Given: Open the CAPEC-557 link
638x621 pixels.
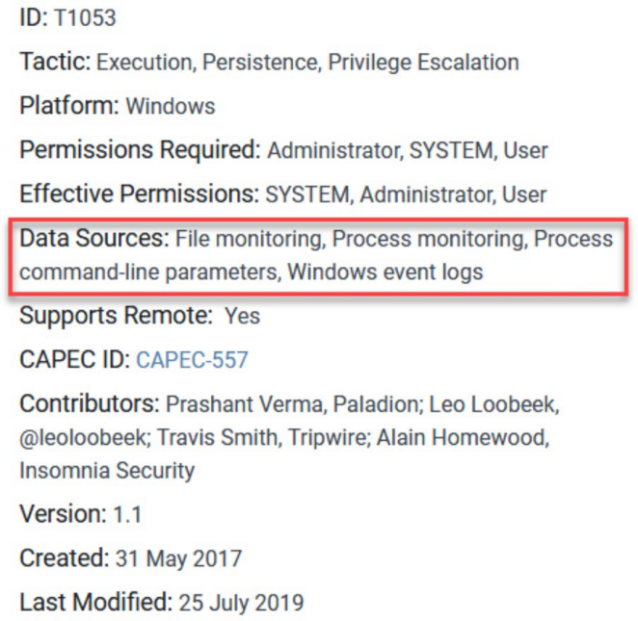Looking at the screenshot, I should coord(192,360).
